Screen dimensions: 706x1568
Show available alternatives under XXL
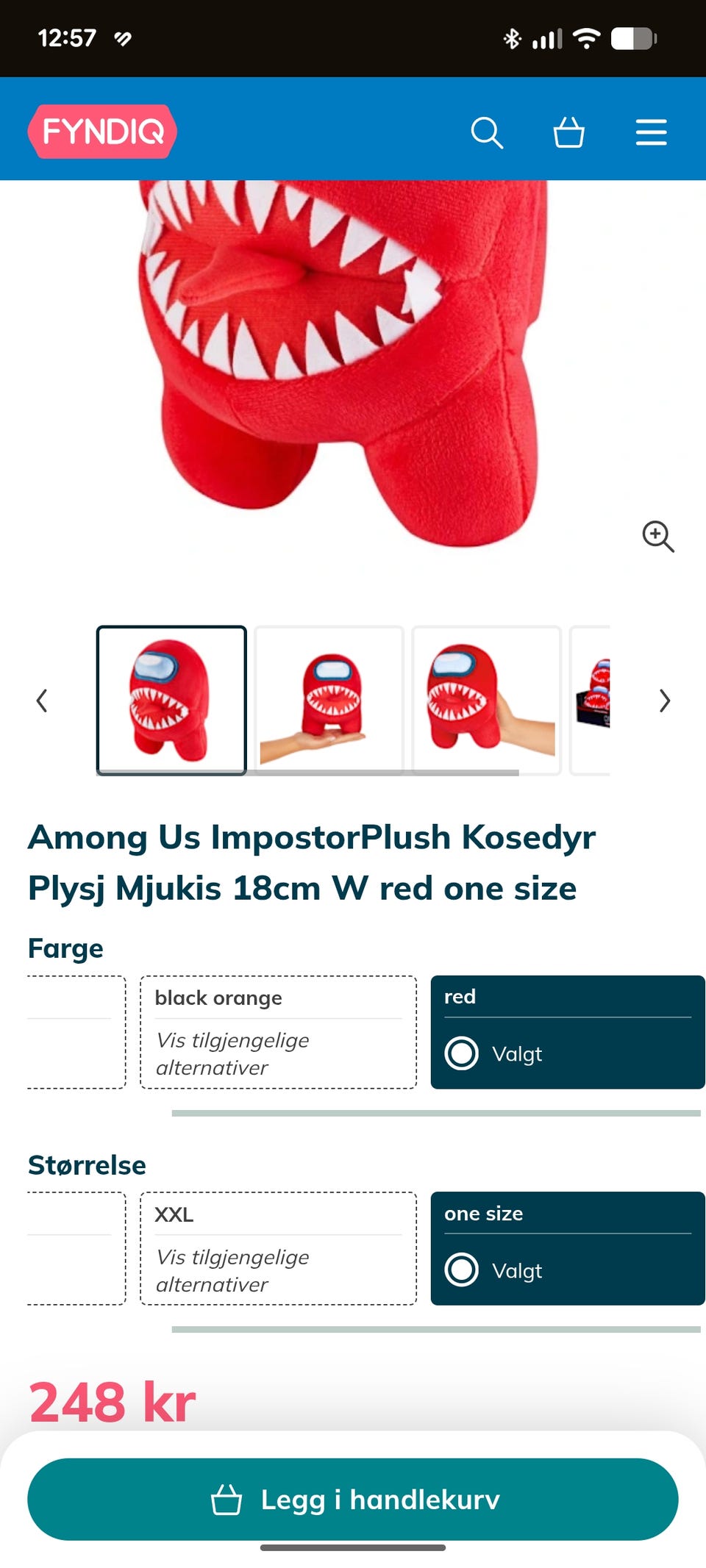pyautogui.click(x=232, y=1270)
